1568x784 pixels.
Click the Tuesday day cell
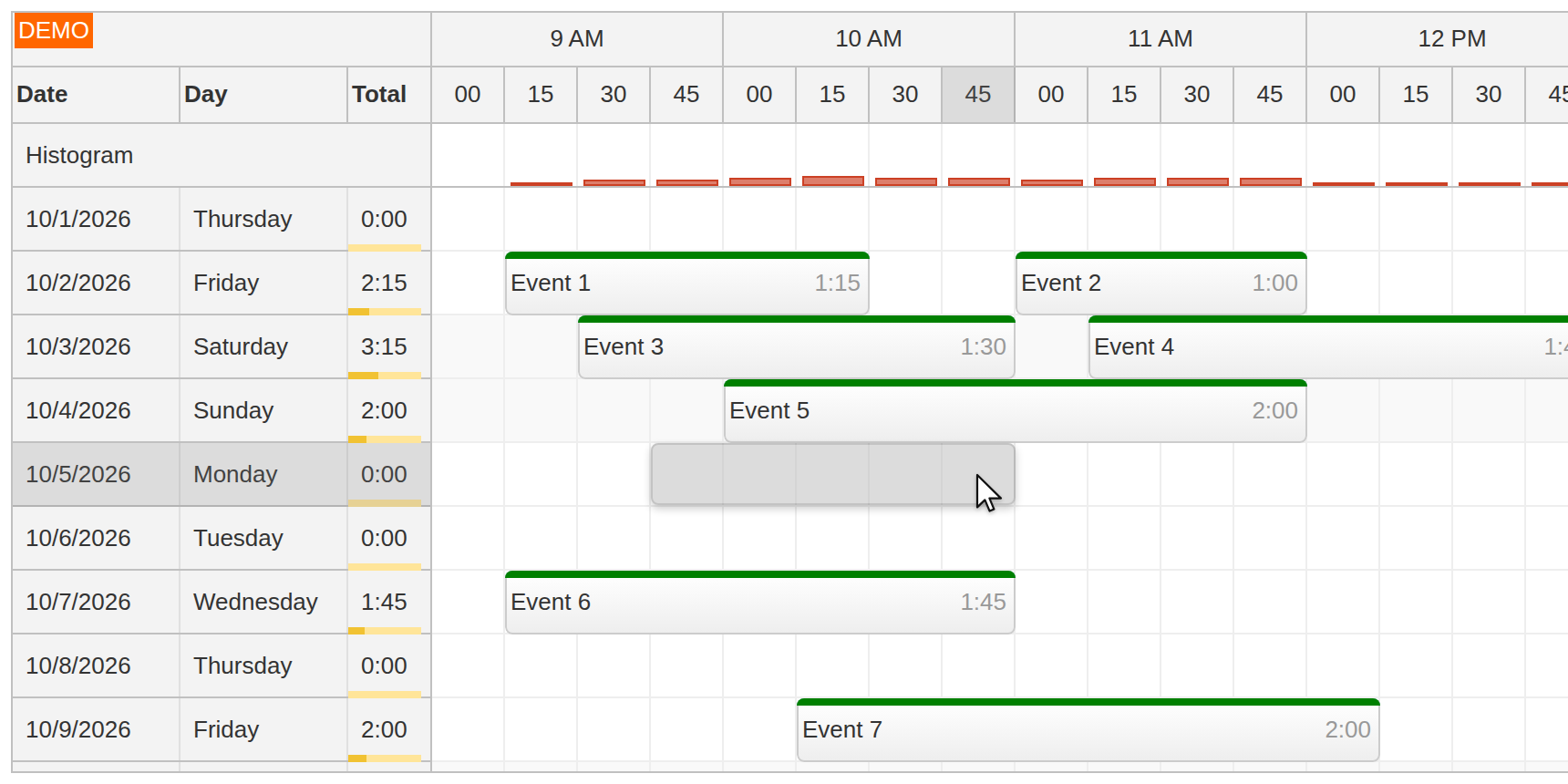263,538
